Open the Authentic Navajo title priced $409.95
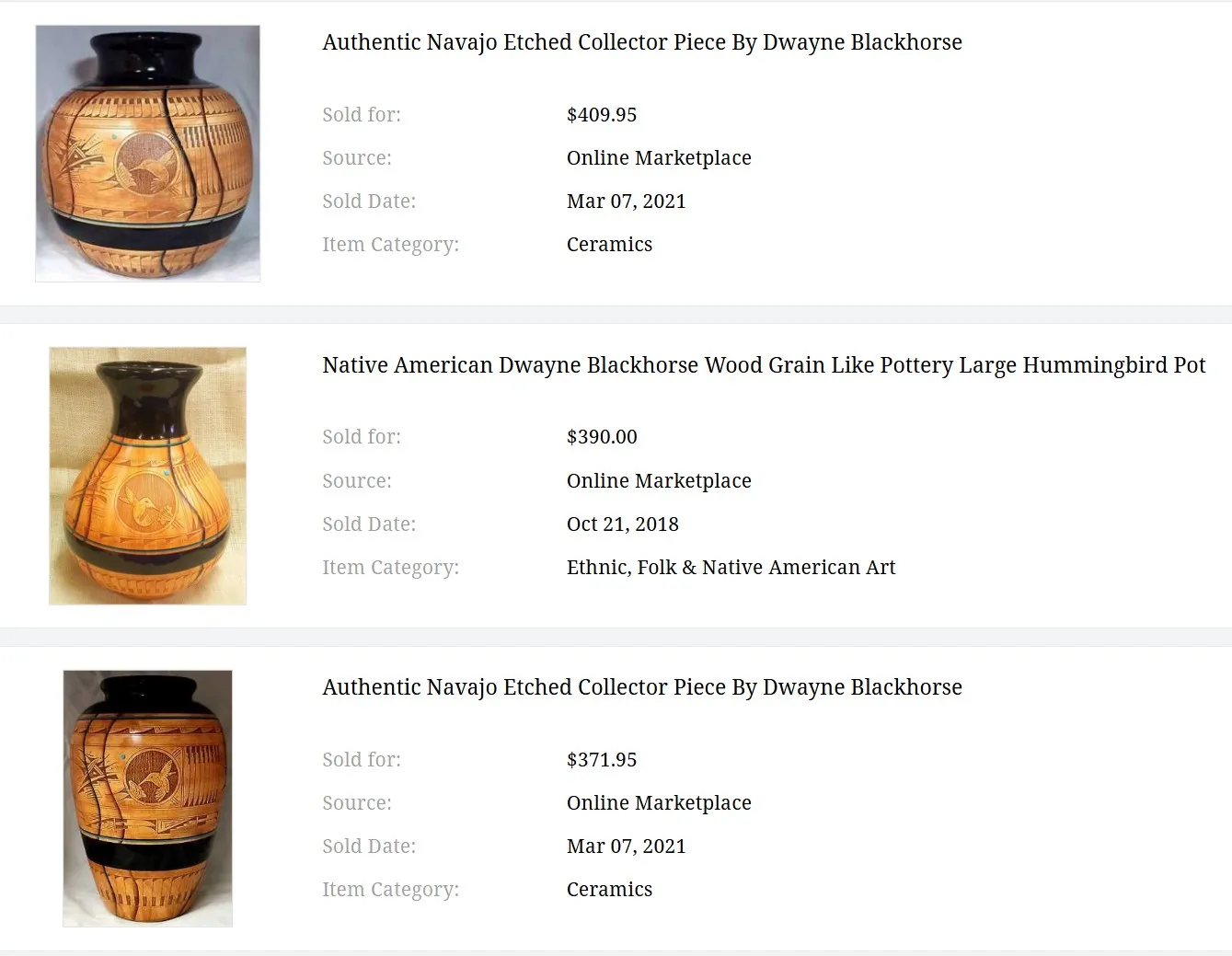 [641, 42]
